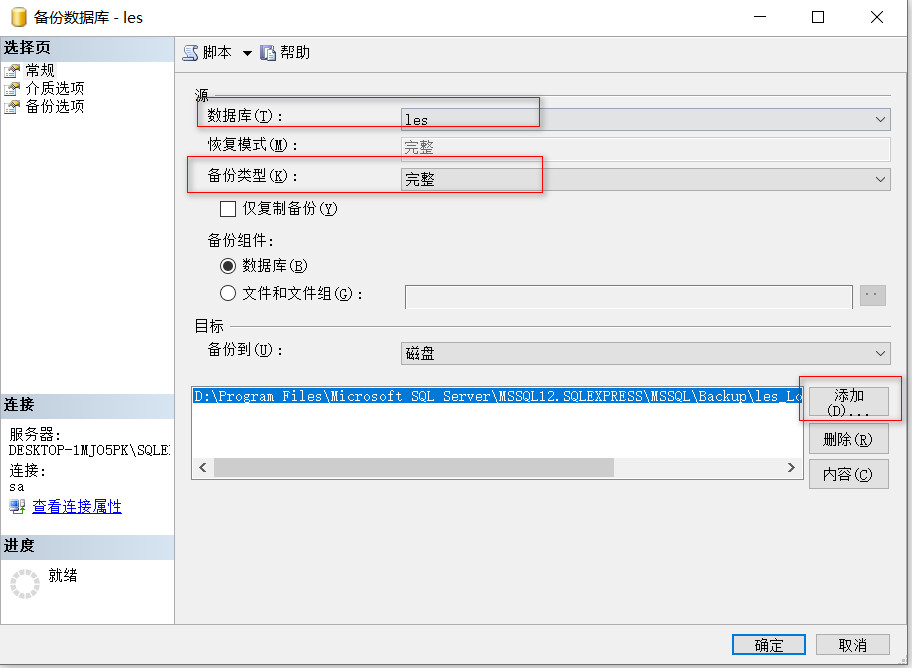912x668 pixels.
Task: Click the 删除(R) button
Action: [x=849, y=439]
